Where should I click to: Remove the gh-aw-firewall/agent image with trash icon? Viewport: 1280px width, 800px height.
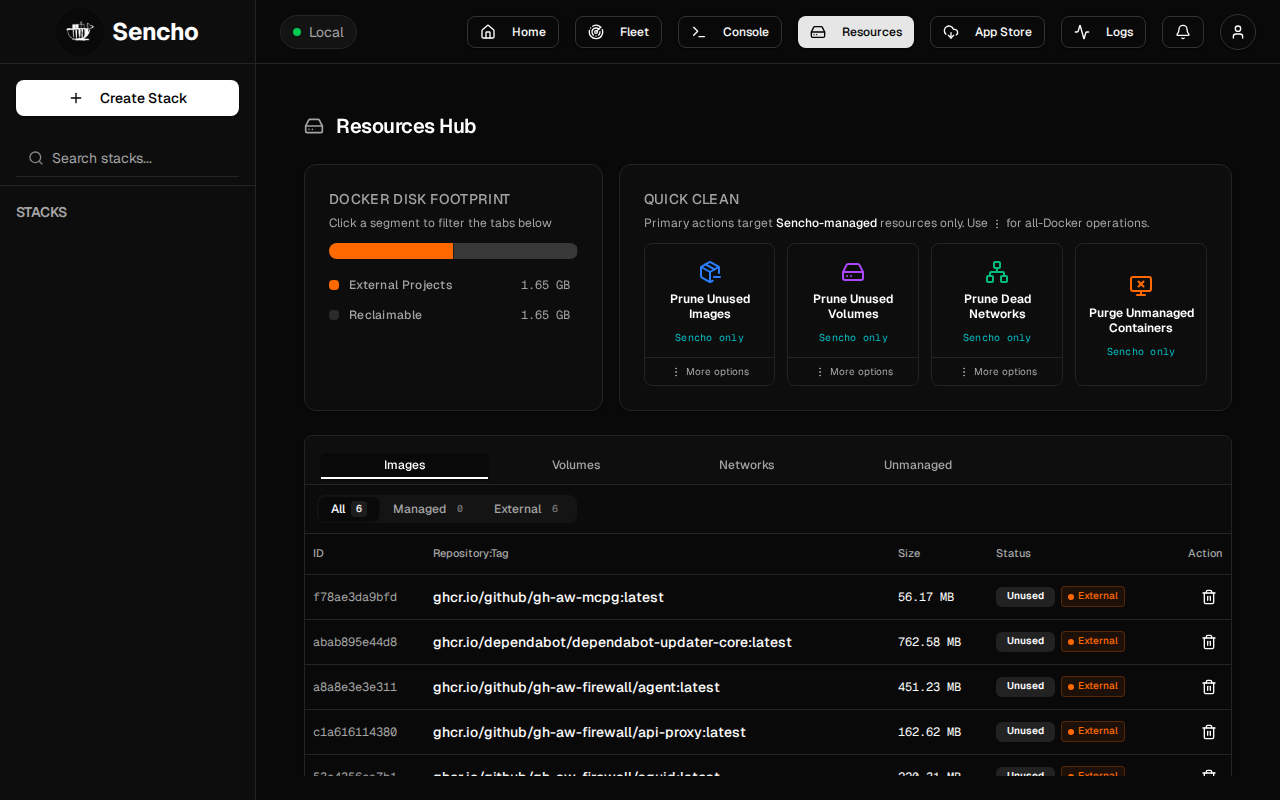[1209, 687]
